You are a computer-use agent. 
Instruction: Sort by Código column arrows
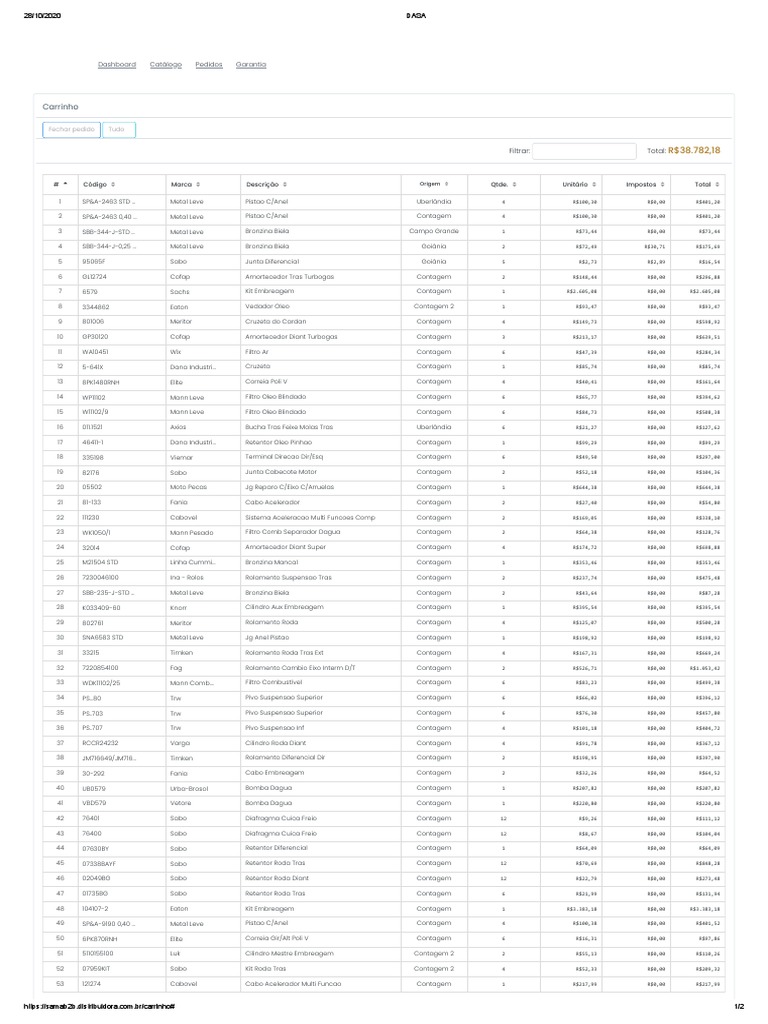point(113,185)
